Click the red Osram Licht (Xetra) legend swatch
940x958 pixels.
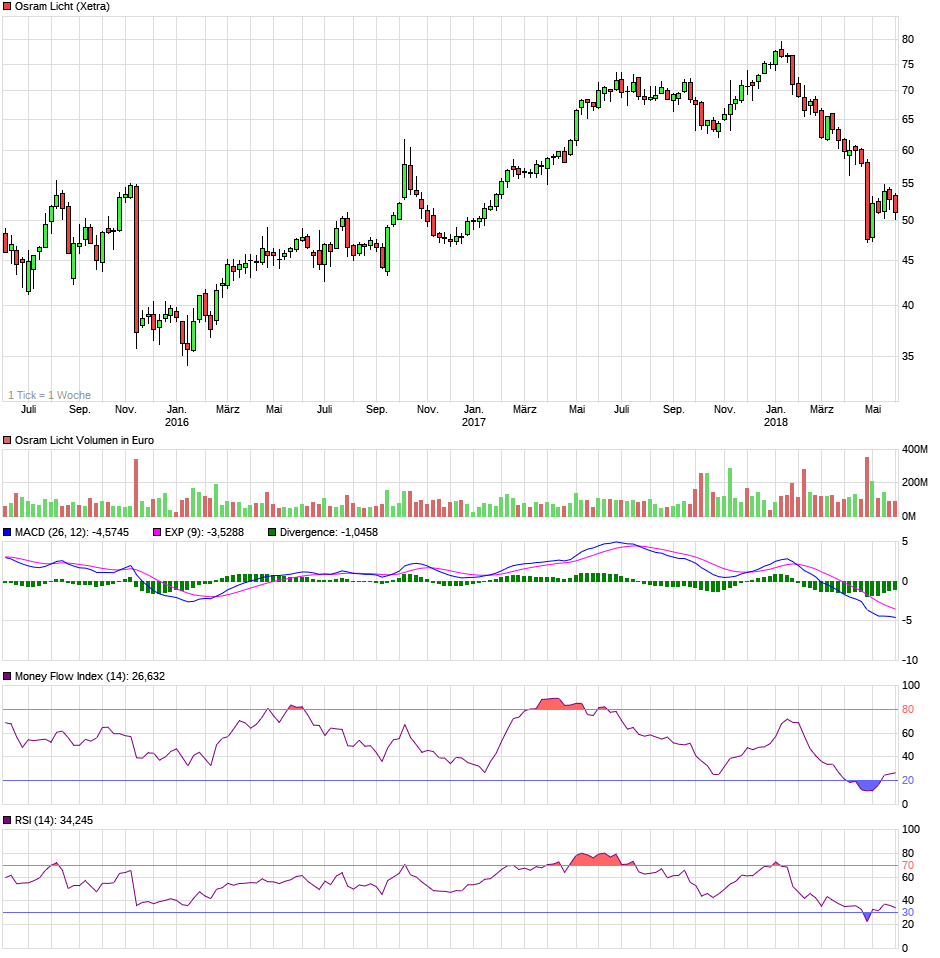tap(7, 6)
